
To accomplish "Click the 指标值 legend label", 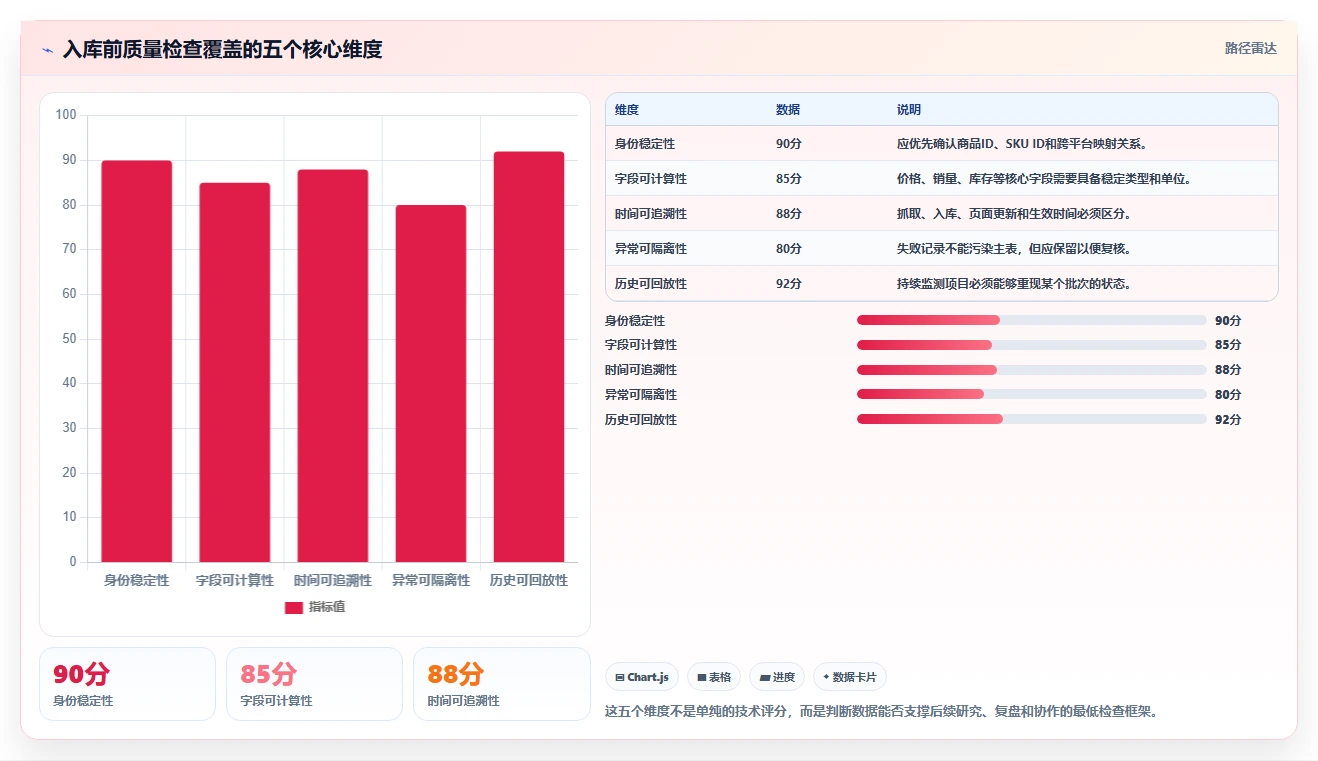I will tap(327, 607).
